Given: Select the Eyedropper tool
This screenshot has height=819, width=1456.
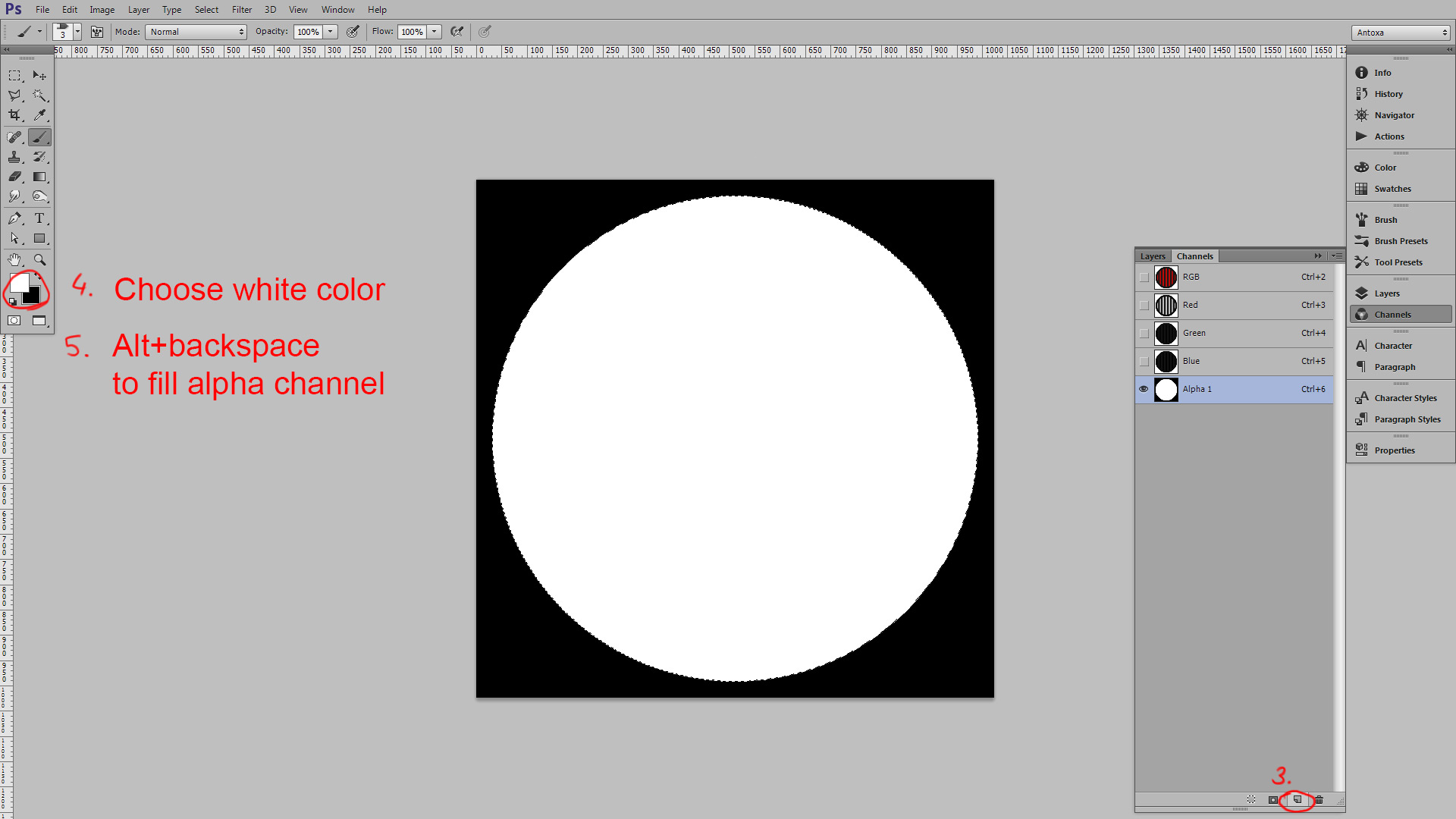Looking at the screenshot, I should point(39,115).
